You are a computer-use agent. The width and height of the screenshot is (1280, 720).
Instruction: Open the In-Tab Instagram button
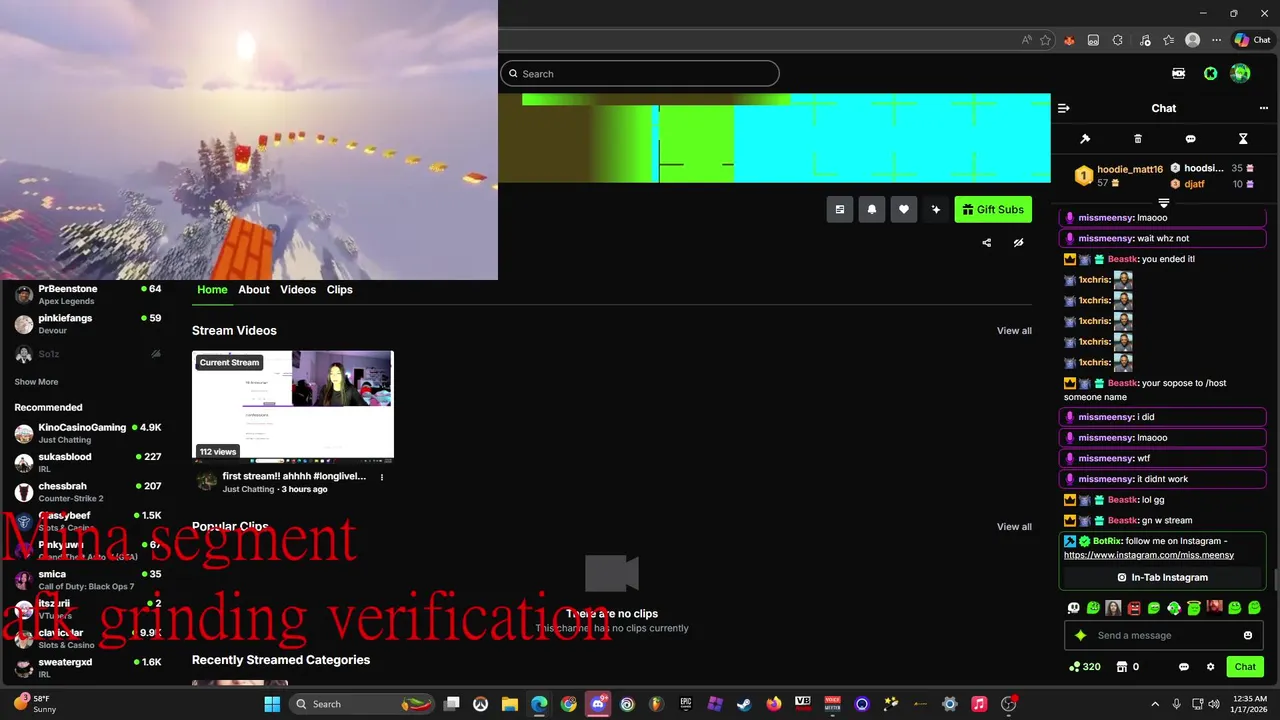tap(1163, 577)
